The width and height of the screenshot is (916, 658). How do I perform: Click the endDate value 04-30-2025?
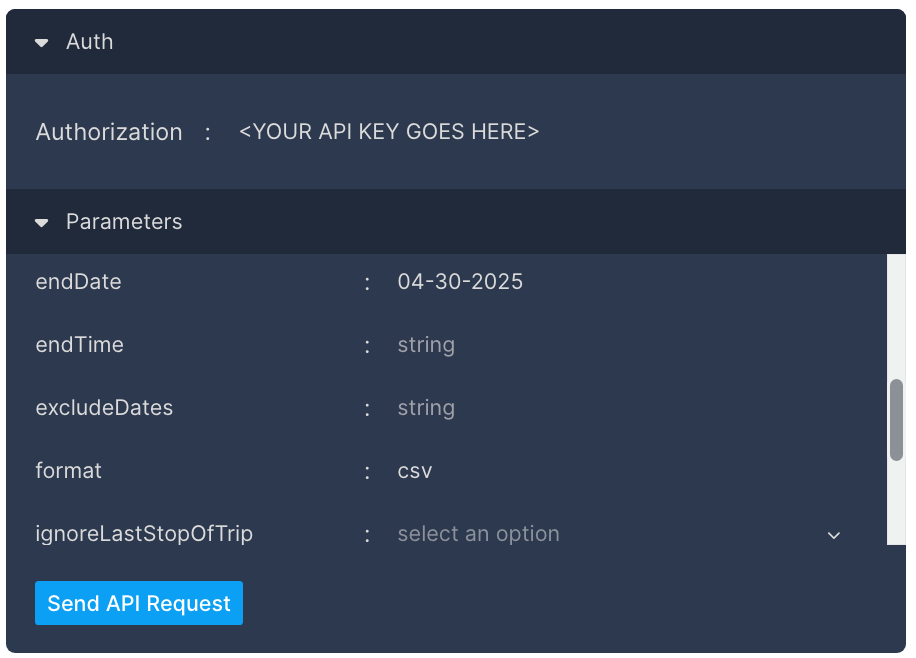point(460,282)
